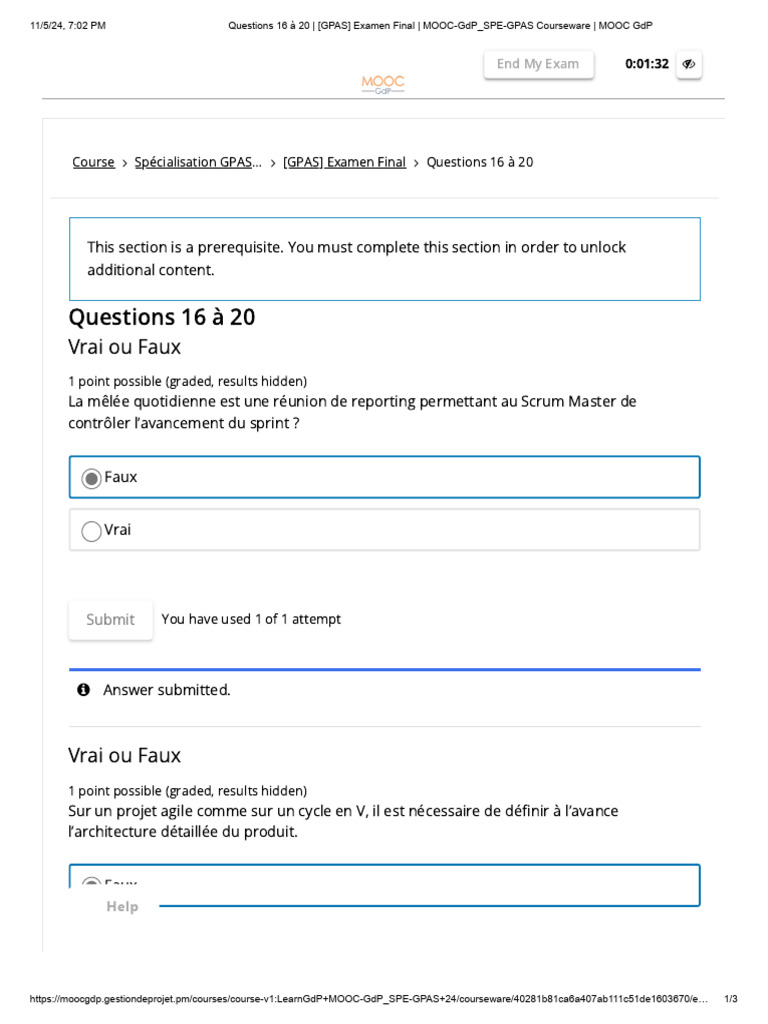Click the 1/3 page number indicator
Viewport: 768px width, 1024px height.
tap(731, 999)
